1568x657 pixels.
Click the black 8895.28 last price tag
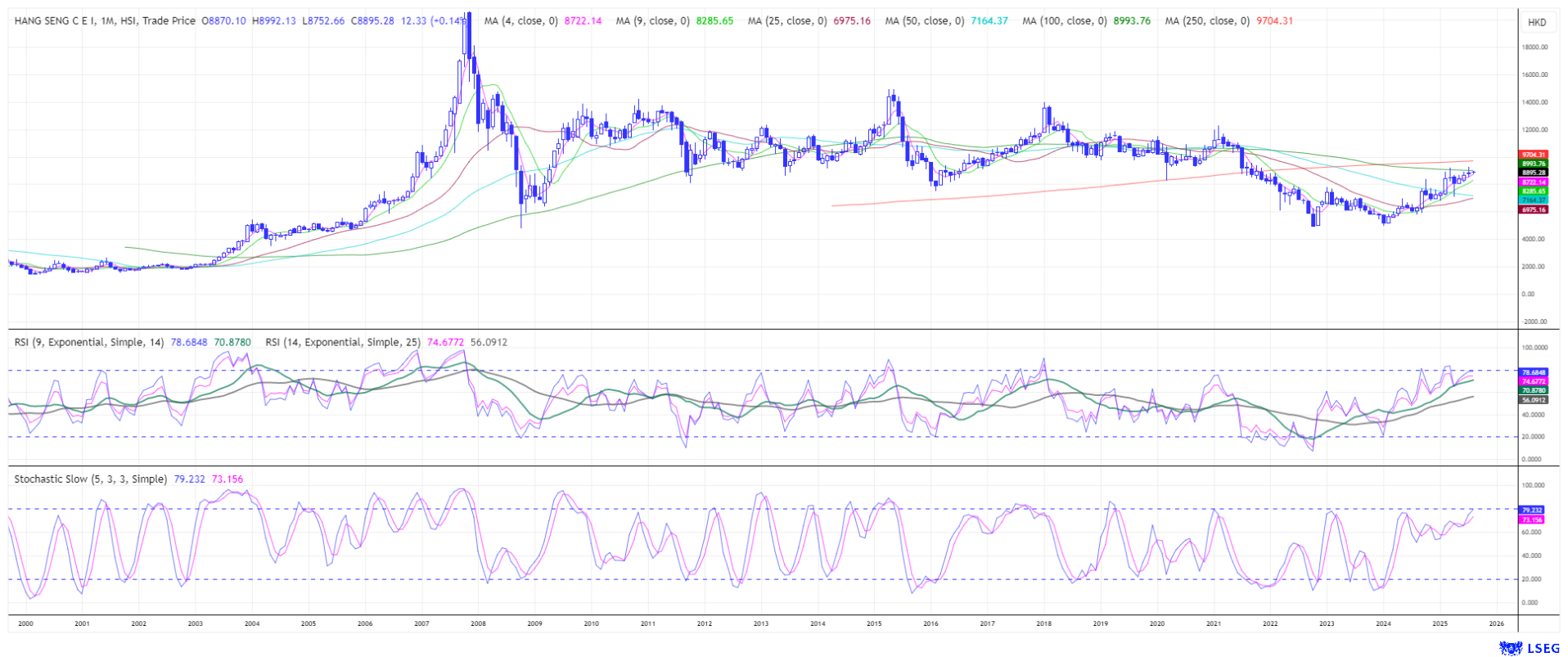pos(1533,173)
